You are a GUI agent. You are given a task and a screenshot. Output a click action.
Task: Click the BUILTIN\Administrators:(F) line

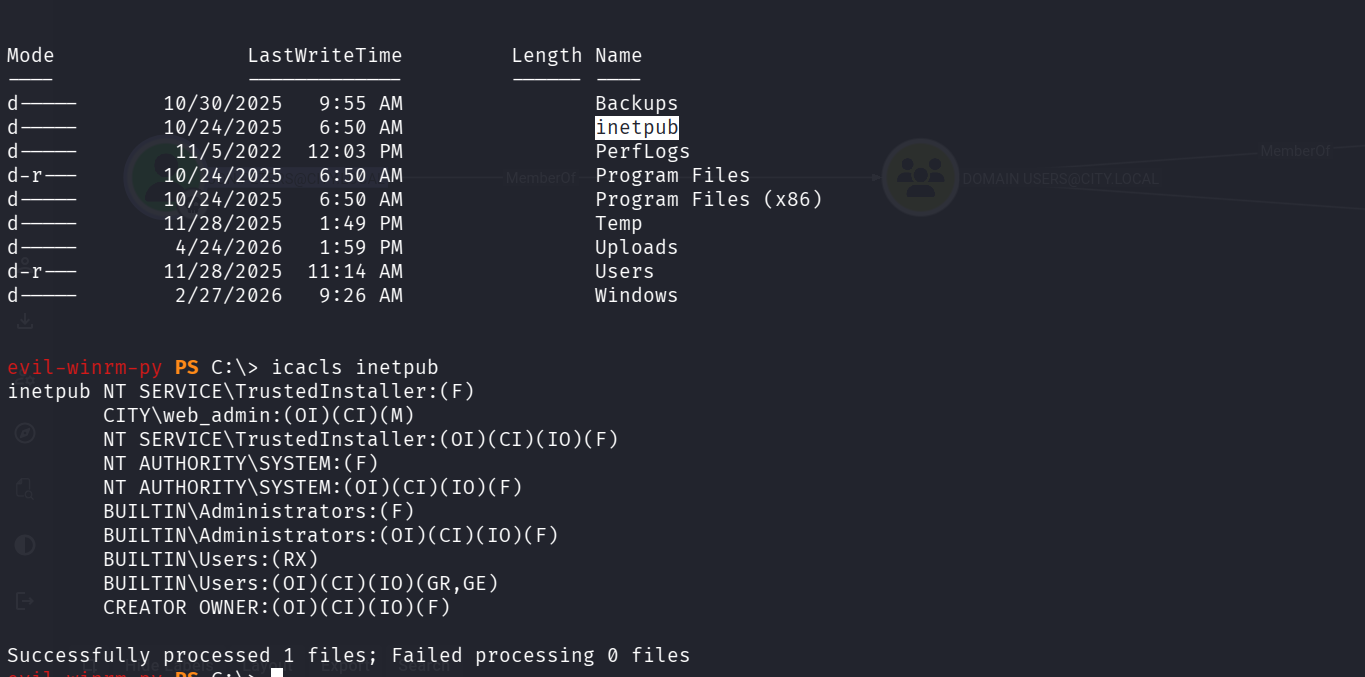tap(259, 511)
